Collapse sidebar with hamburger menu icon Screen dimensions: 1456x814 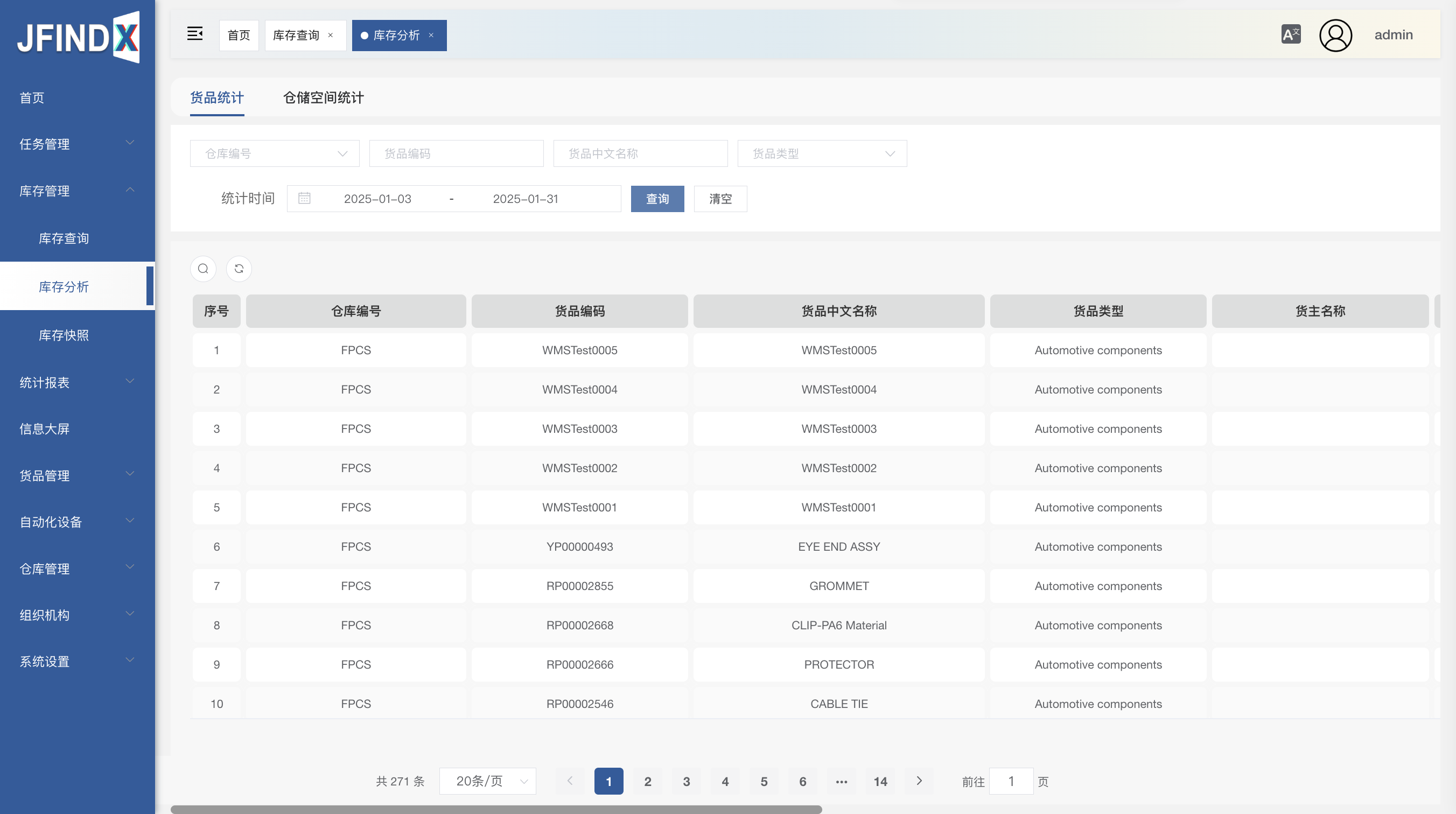pos(195,34)
